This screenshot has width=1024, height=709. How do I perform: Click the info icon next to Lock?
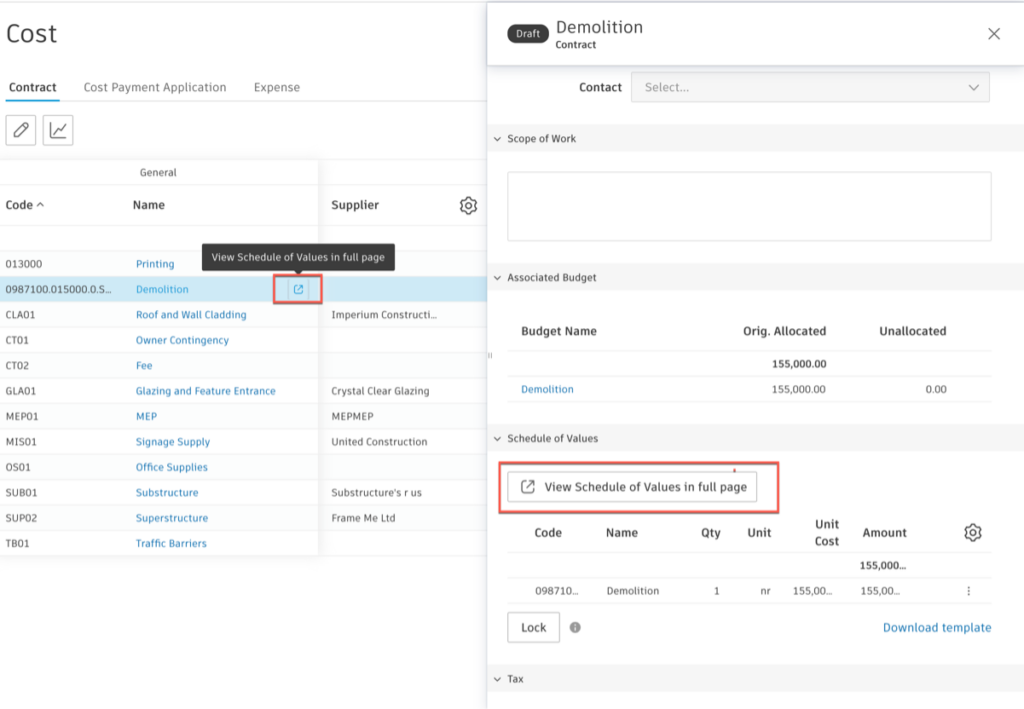[575, 627]
